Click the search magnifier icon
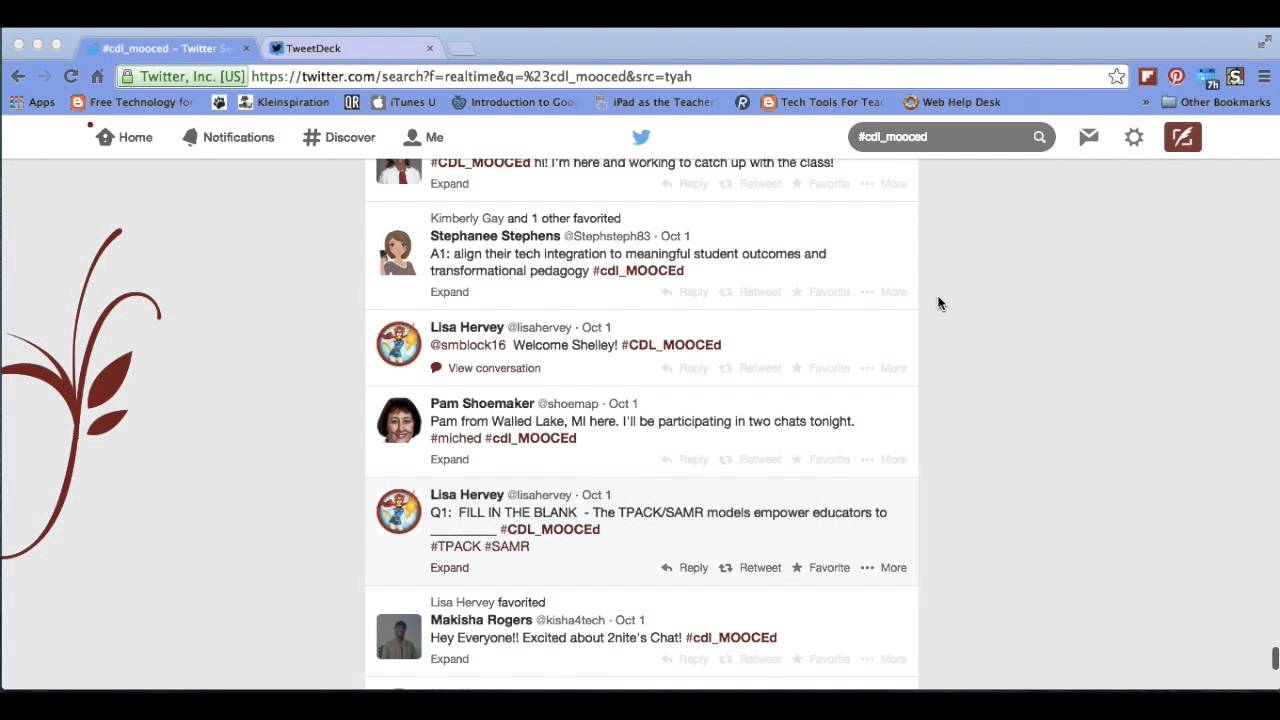 pos(1039,137)
